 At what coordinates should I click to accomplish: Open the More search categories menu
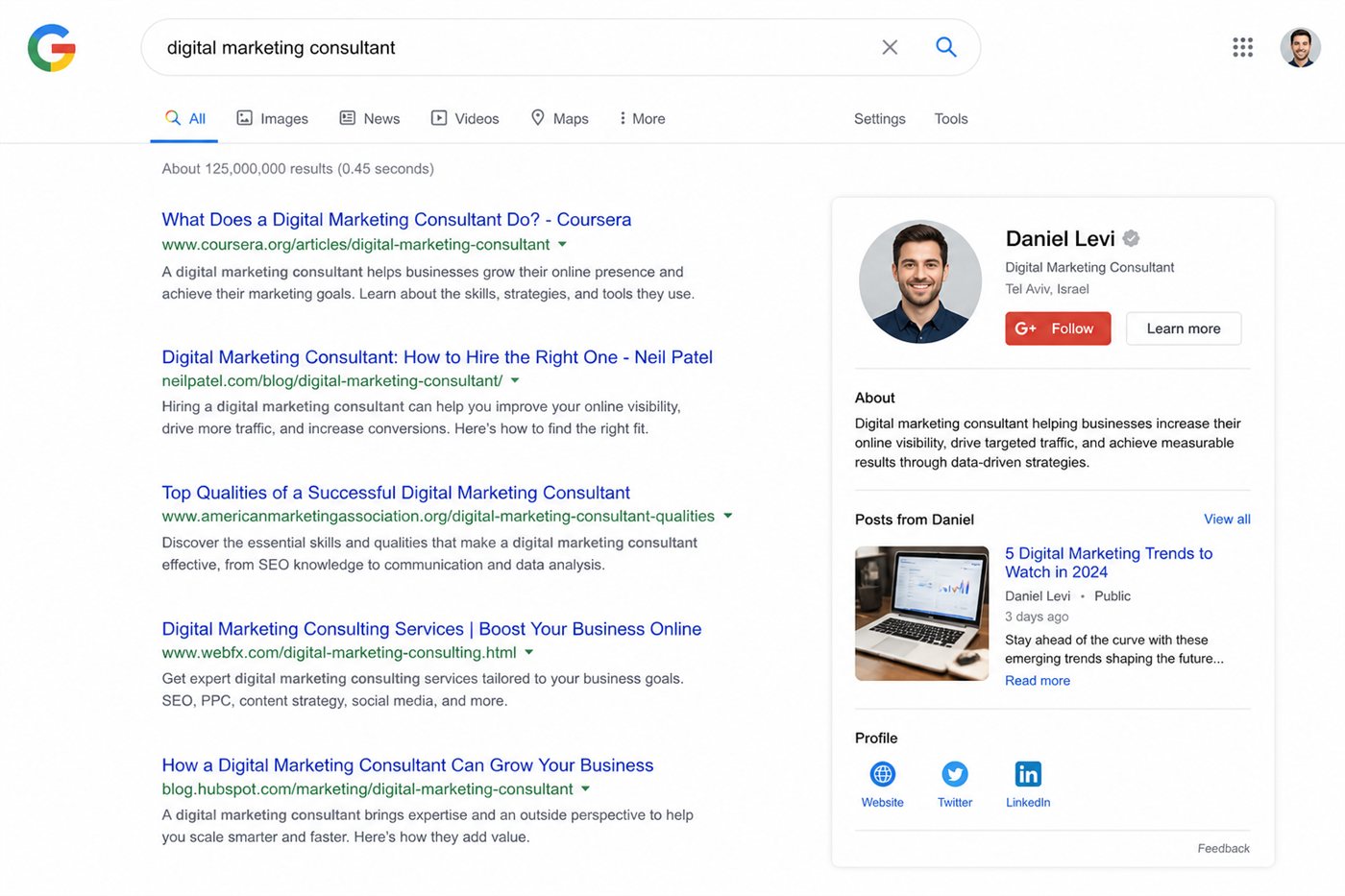click(642, 118)
